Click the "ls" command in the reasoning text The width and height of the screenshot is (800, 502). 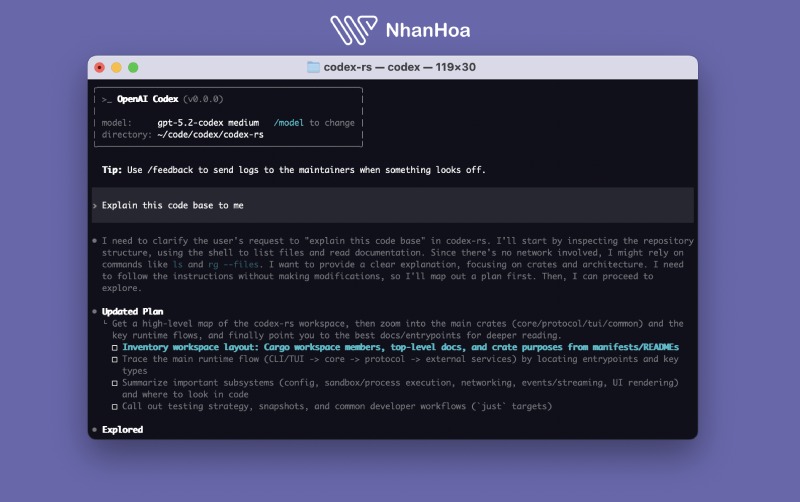point(178,264)
